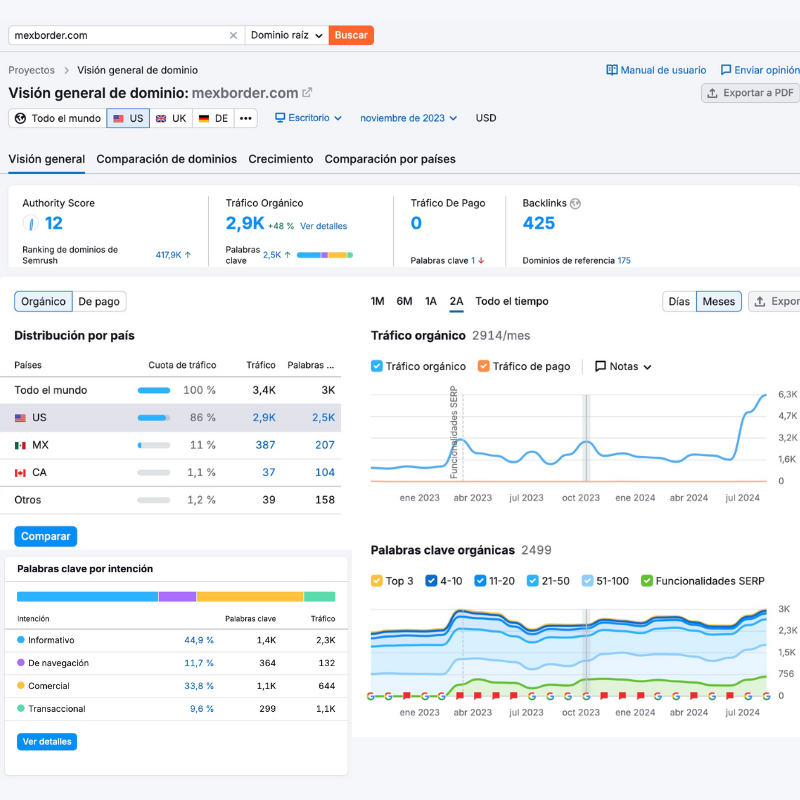Screen dimensions: 800x800
Task: Click Backlinks globe info icon
Action: pos(575,204)
